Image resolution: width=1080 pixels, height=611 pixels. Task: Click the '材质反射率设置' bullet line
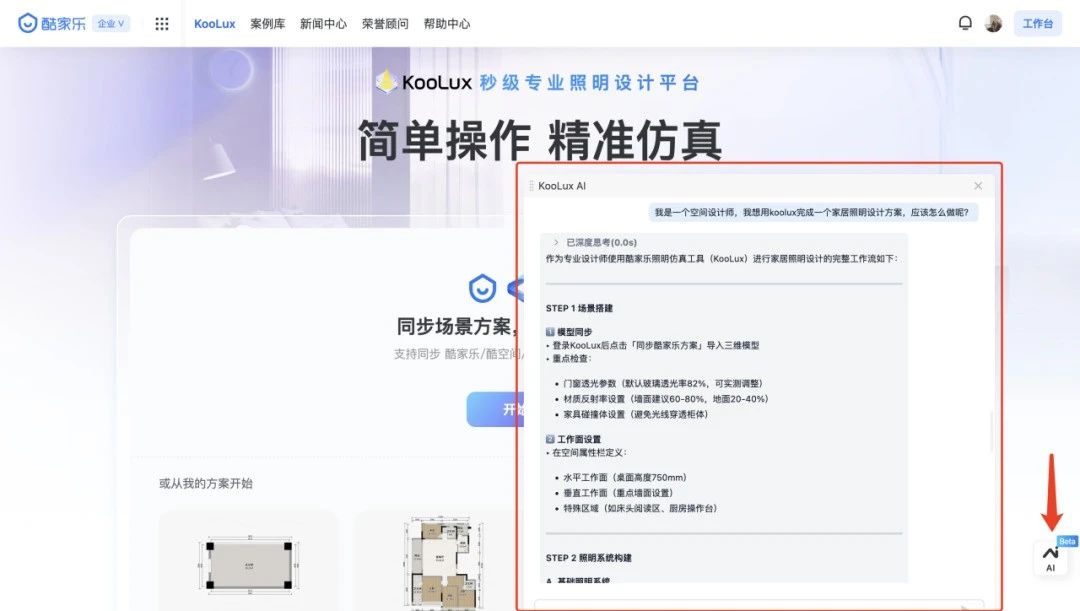coord(665,399)
